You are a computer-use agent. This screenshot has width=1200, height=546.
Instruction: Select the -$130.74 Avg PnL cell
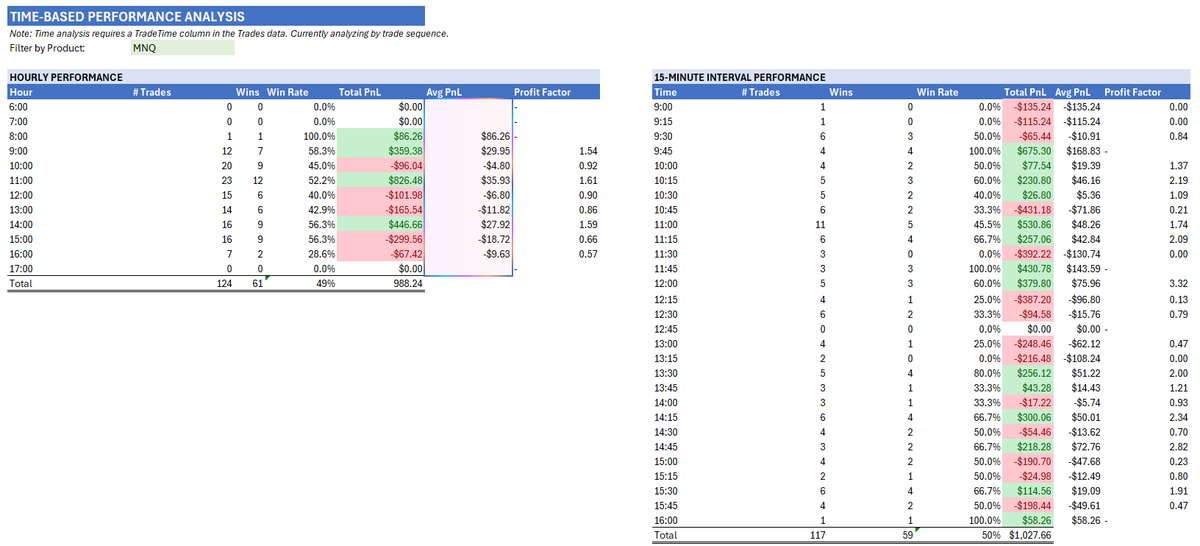point(1080,254)
